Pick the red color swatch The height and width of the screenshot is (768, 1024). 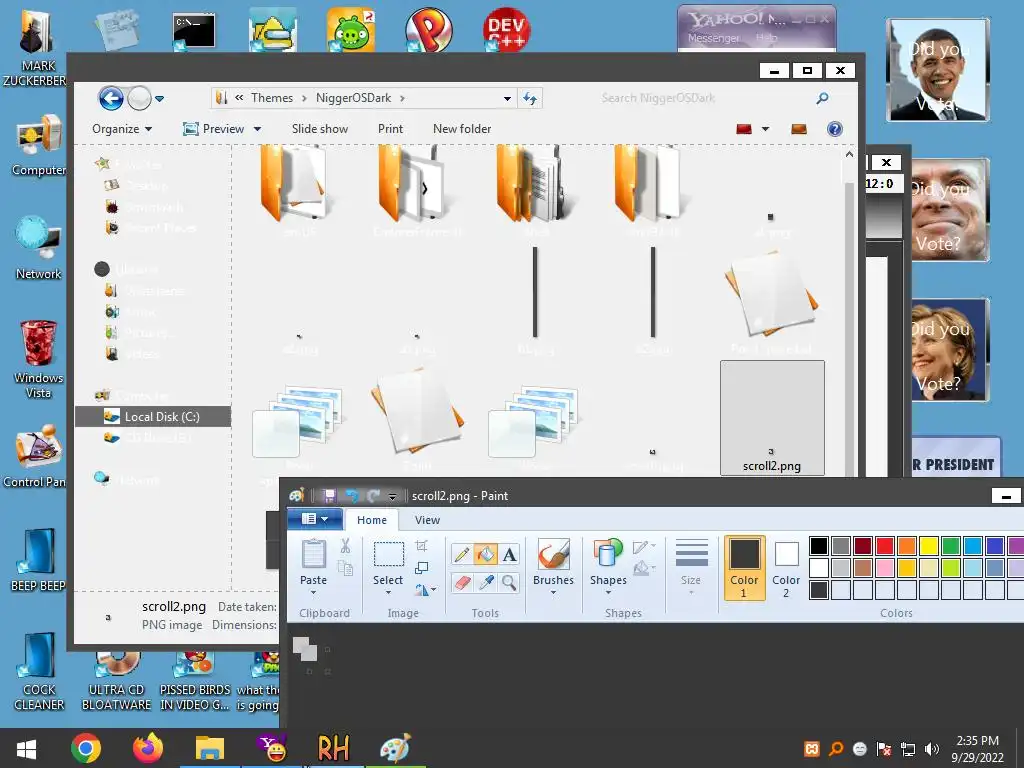[885, 545]
